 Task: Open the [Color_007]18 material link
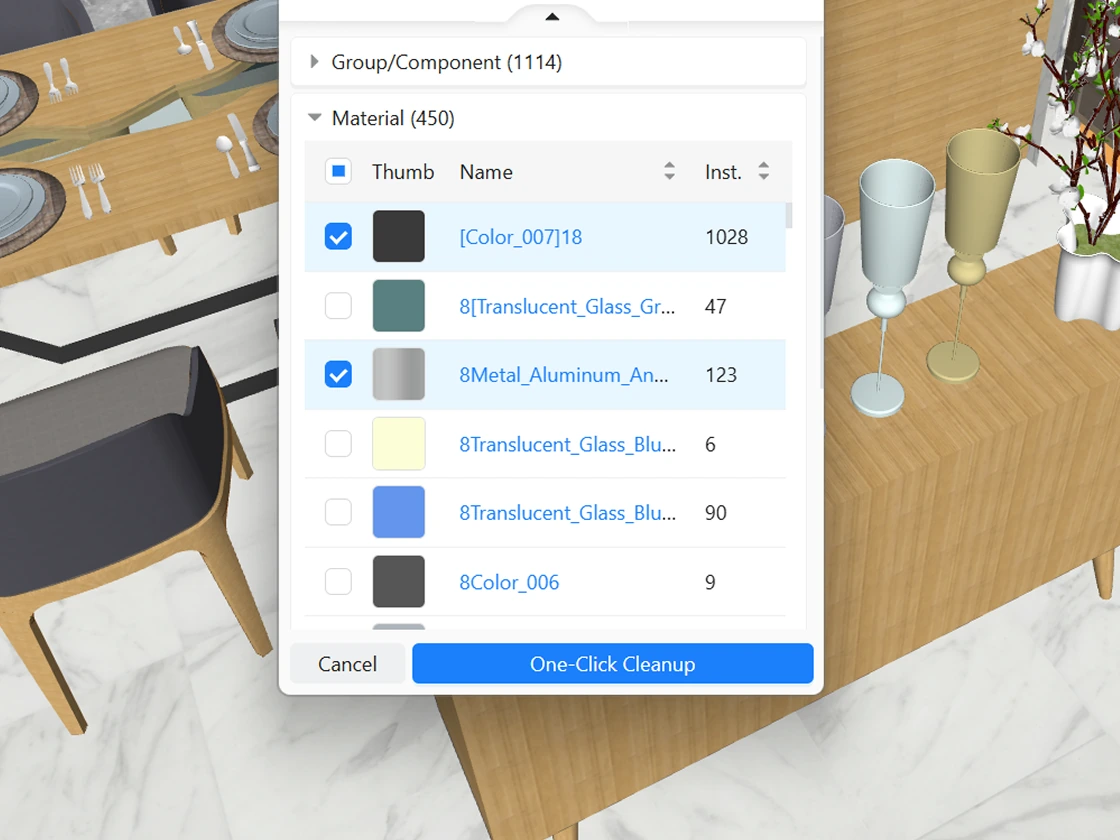pos(520,237)
